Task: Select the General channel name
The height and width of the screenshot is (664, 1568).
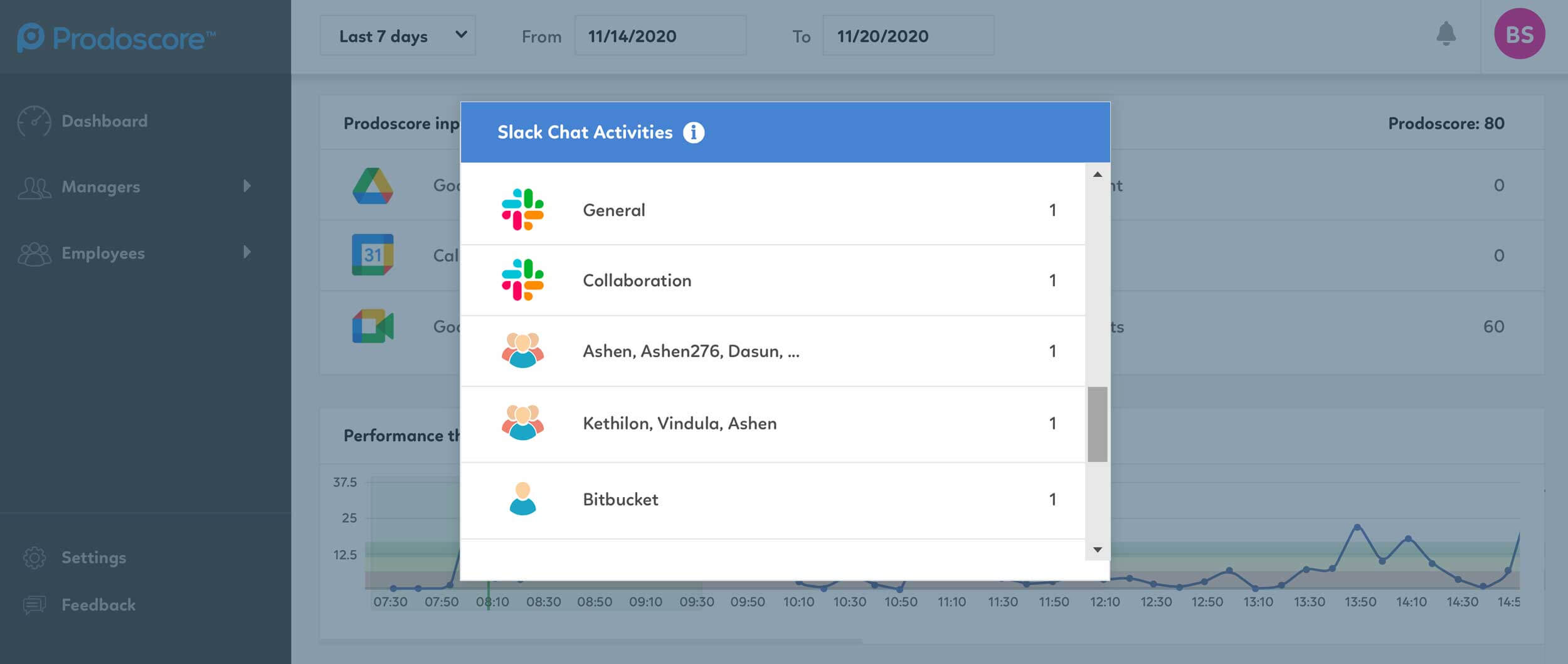Action: point(614,210)
